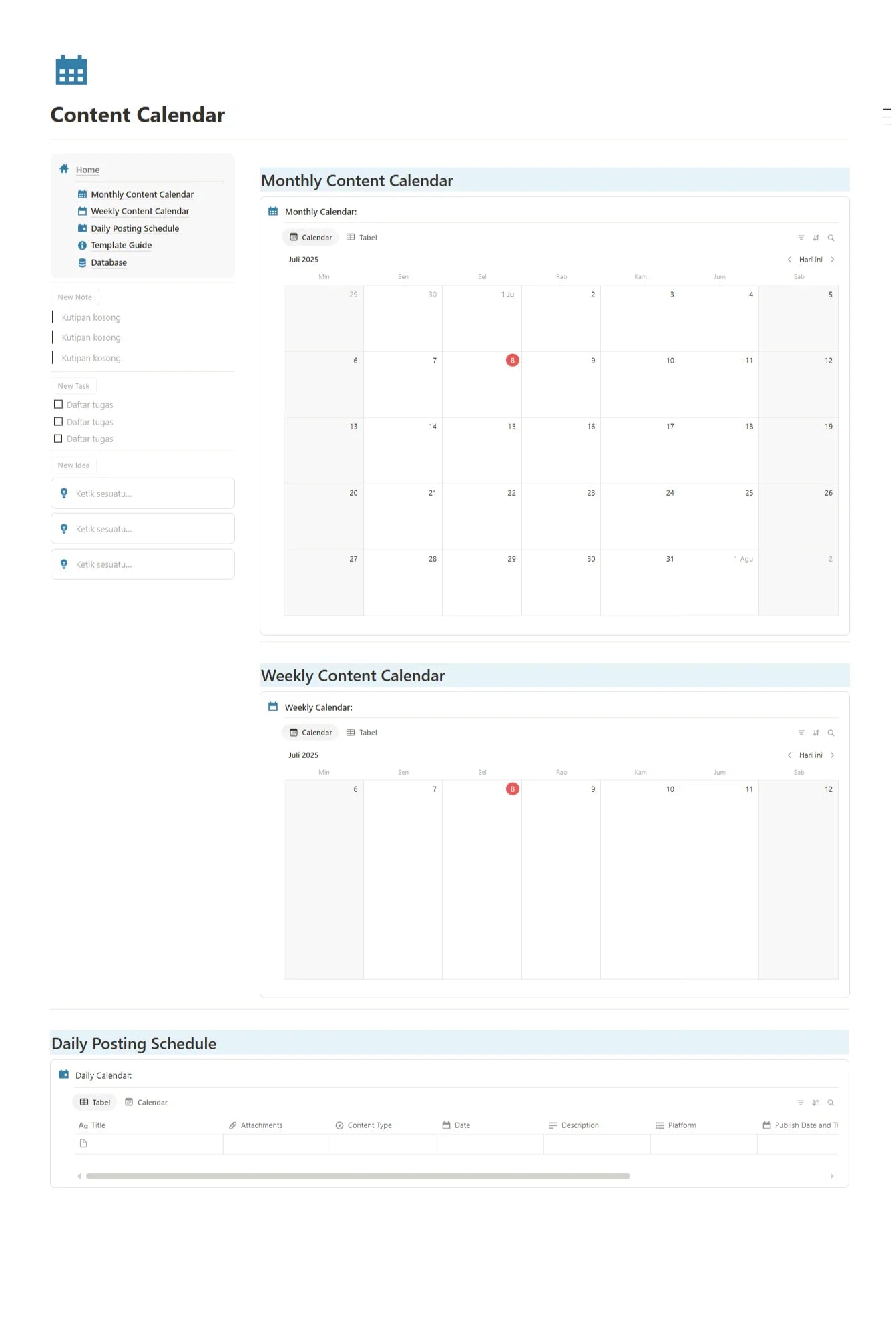Click day 15 in Monthly Calendar
The height and width of the screenshot is (1317, 896).
[x=482, y=451]
